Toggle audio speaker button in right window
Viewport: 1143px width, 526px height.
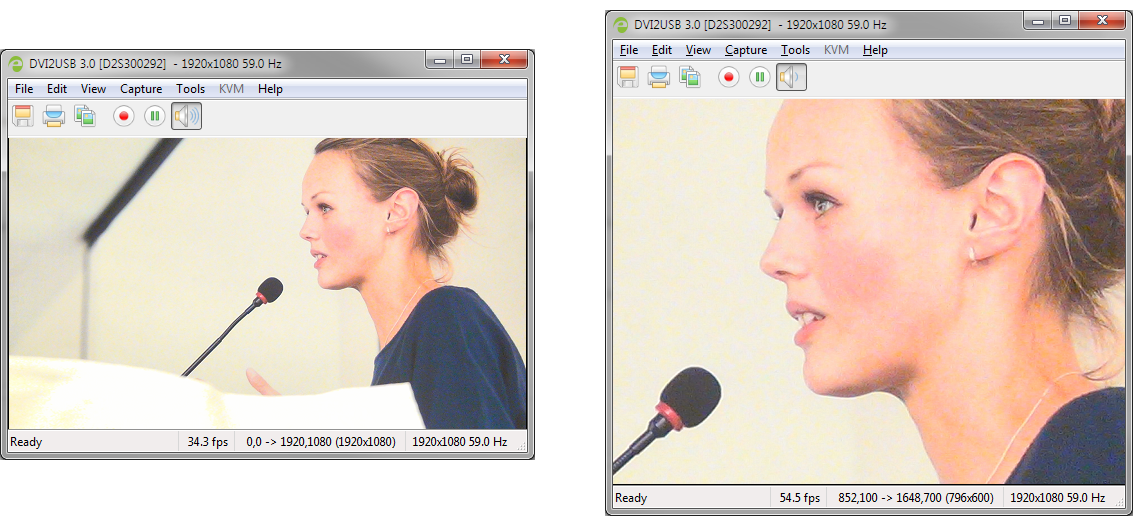coord(792,76)
